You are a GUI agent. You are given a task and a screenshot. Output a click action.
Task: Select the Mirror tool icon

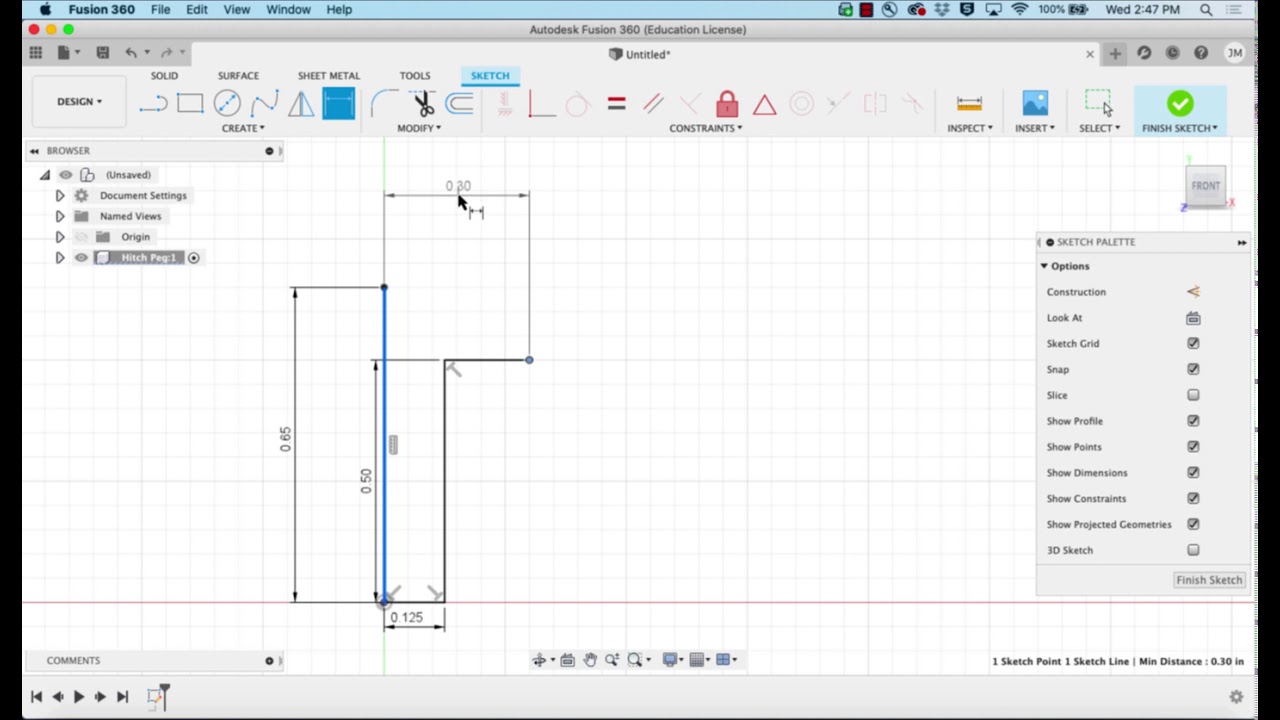point(301,103)
